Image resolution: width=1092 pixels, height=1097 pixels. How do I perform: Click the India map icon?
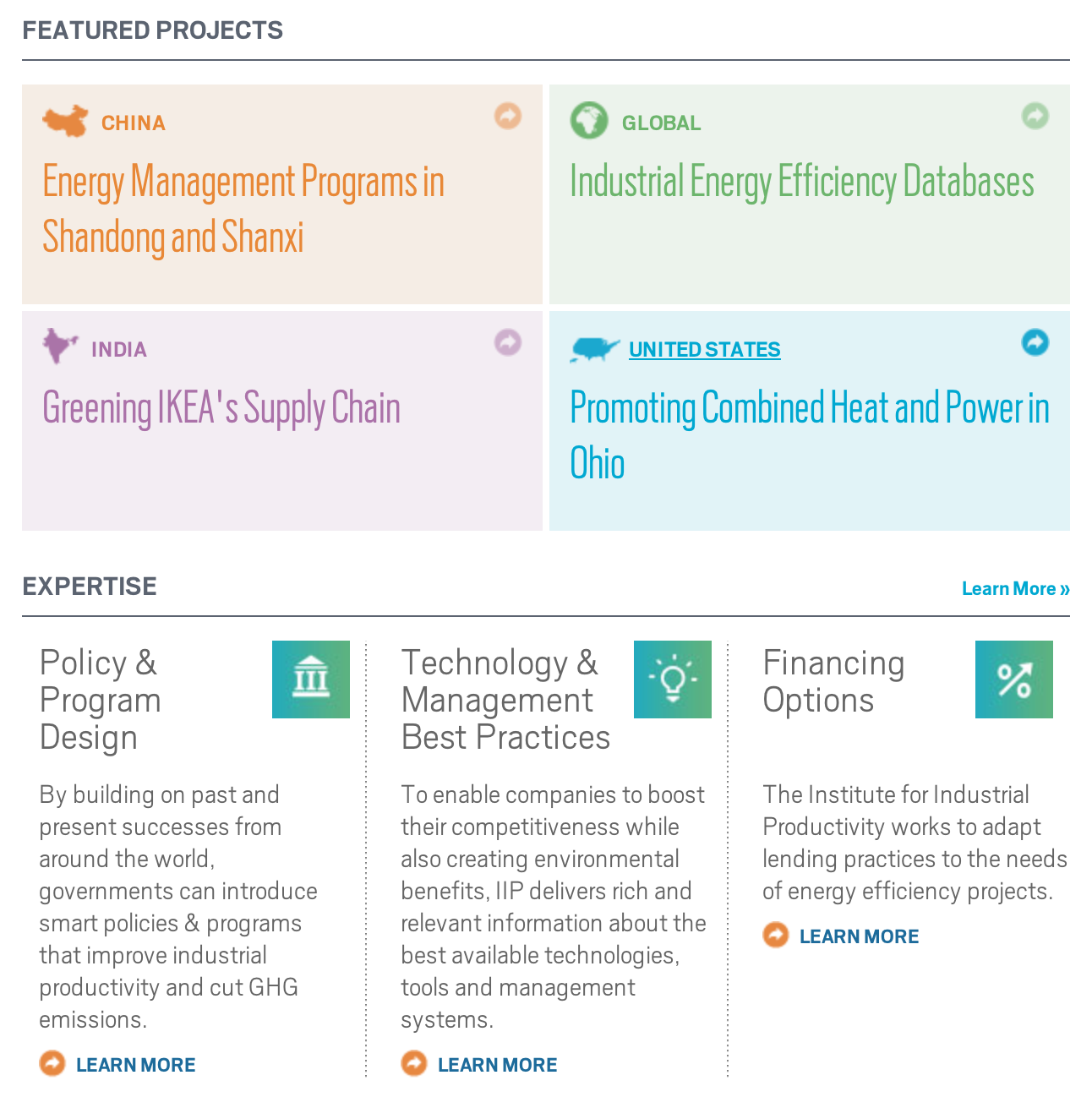60,346
